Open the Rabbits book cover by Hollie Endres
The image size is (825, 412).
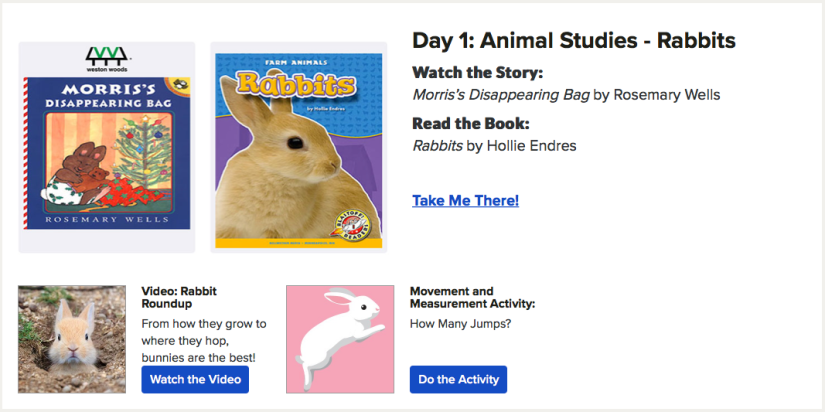click(298, 150)
